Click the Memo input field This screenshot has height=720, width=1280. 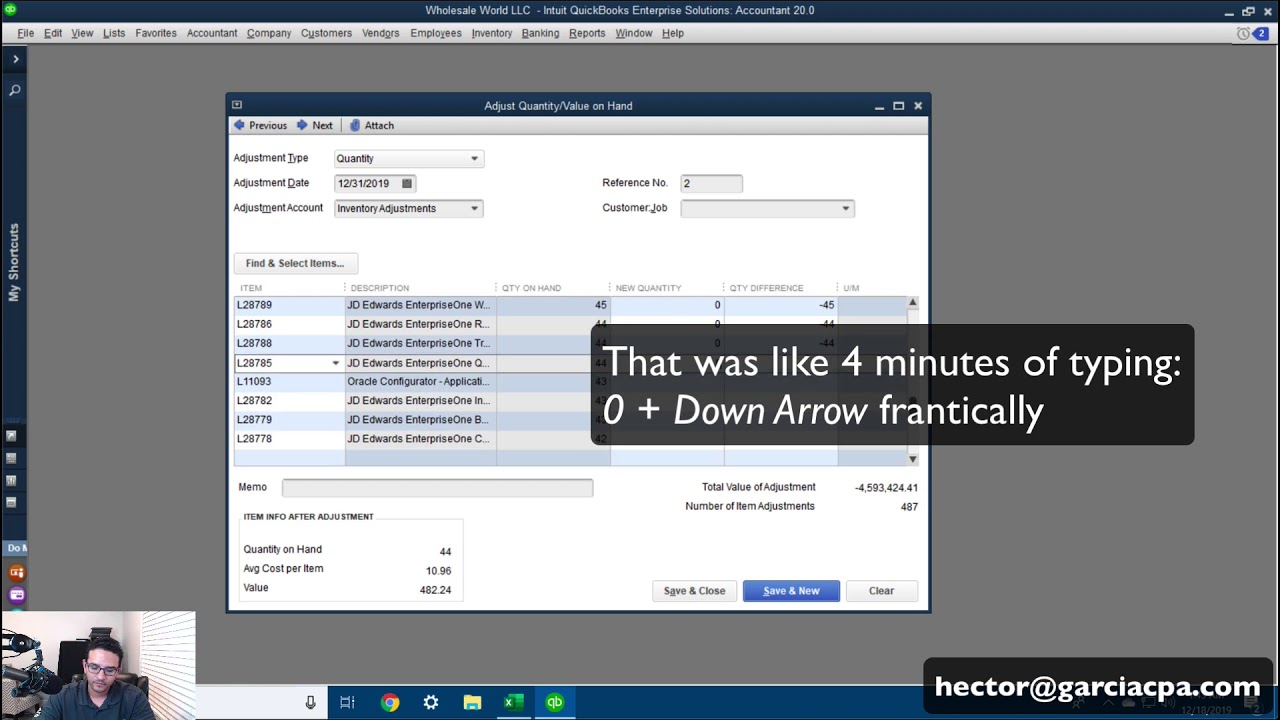click(x=437, y=487)
